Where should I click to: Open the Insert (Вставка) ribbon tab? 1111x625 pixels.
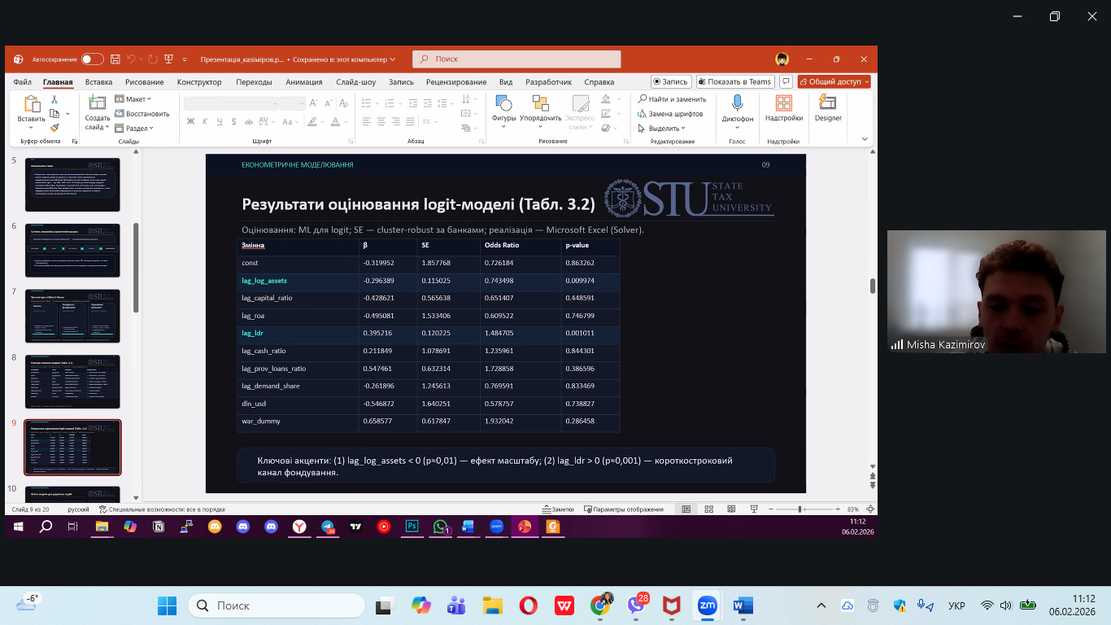(x=99, y=82)
